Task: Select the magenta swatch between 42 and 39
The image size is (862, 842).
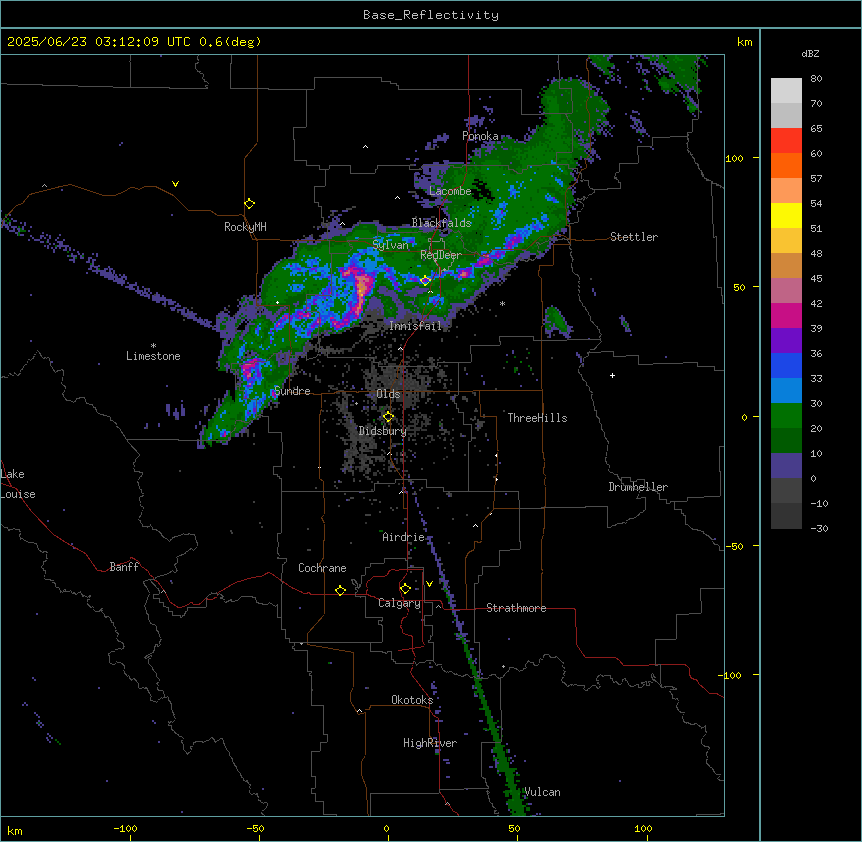Action: (786, 316)
